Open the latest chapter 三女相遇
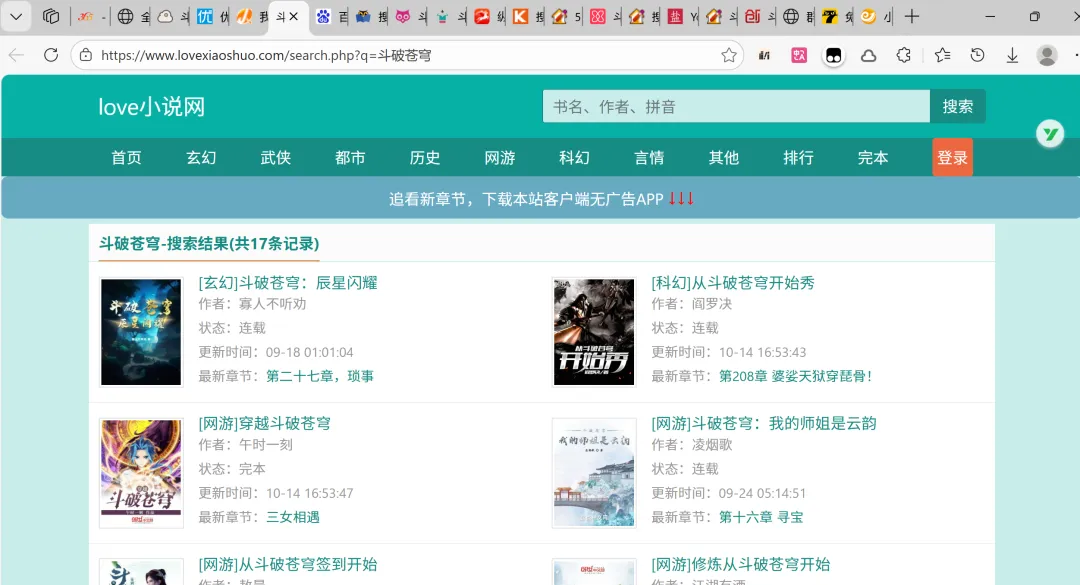This screenshot has height=585, width=1080. (x=293, y=517)
